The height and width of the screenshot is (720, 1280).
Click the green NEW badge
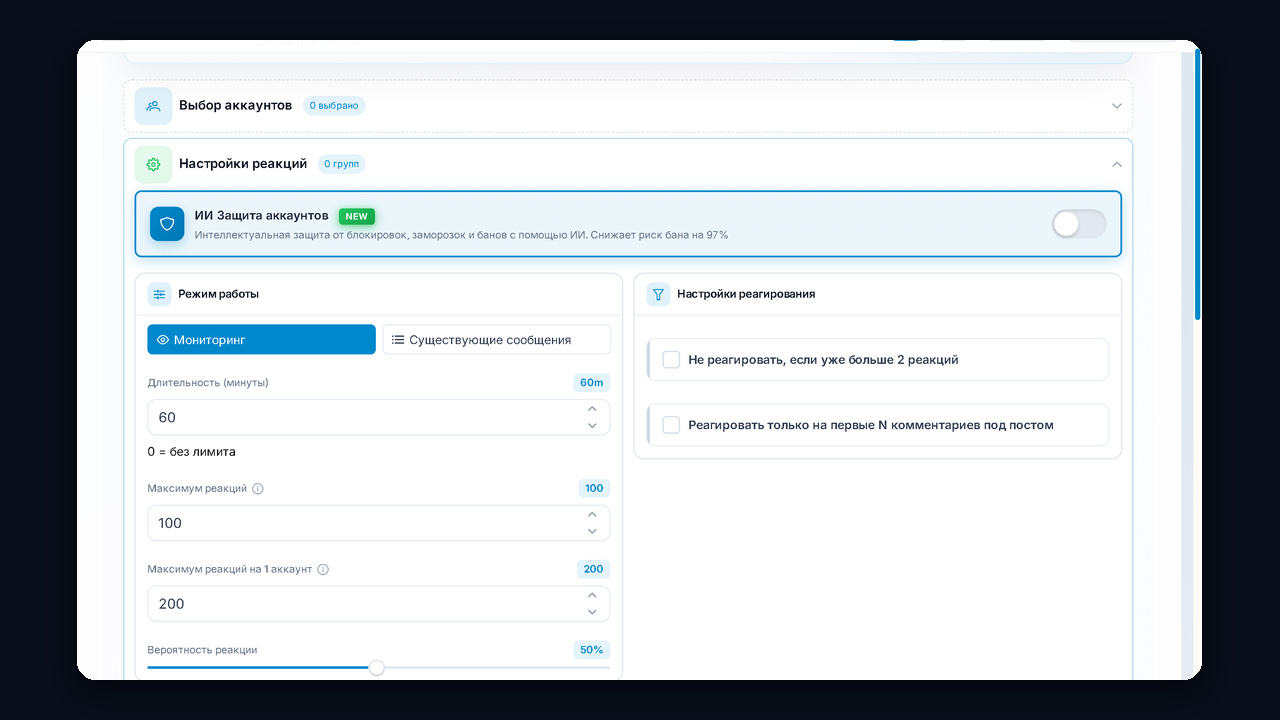(x=357, y=216)
